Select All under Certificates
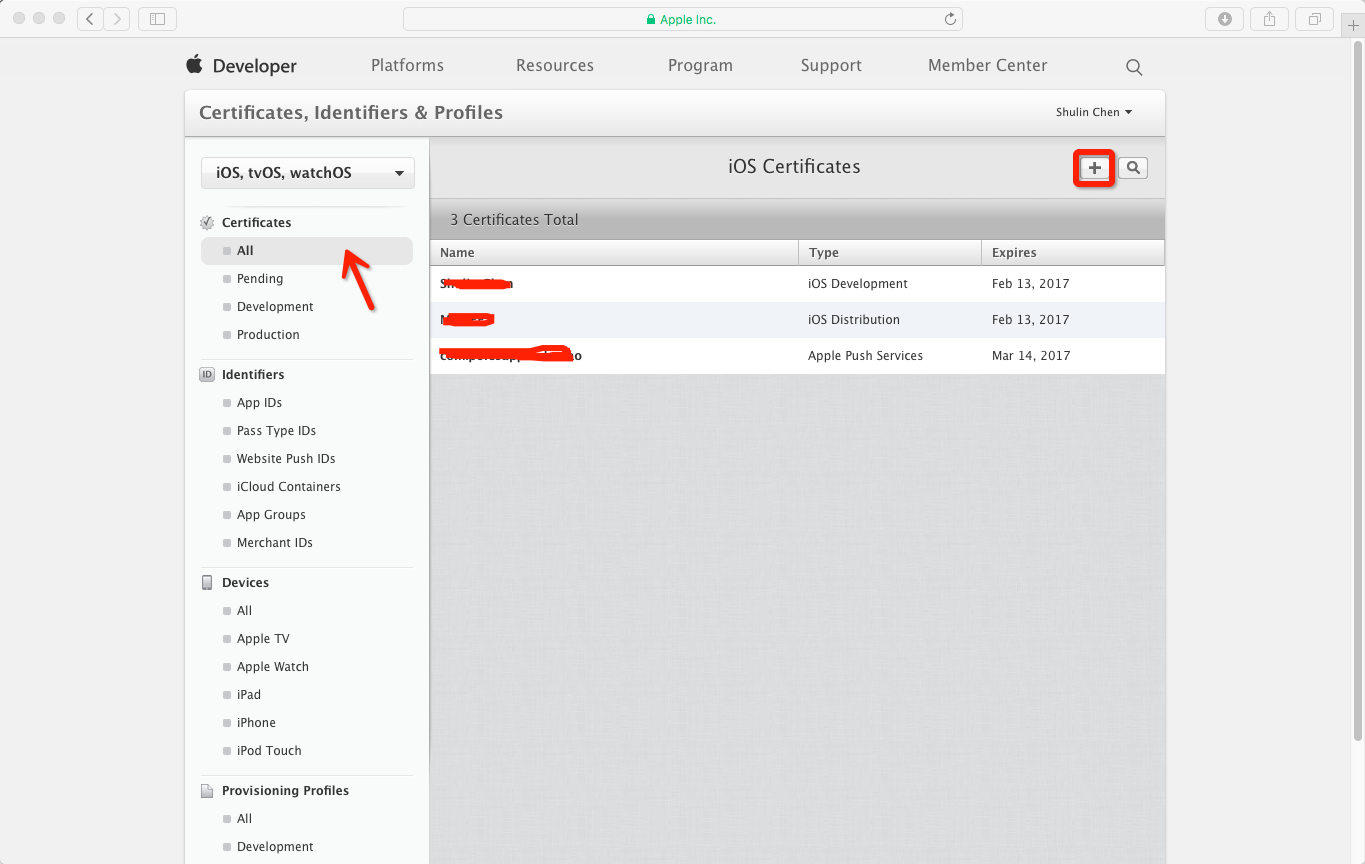 pos(307,251)
